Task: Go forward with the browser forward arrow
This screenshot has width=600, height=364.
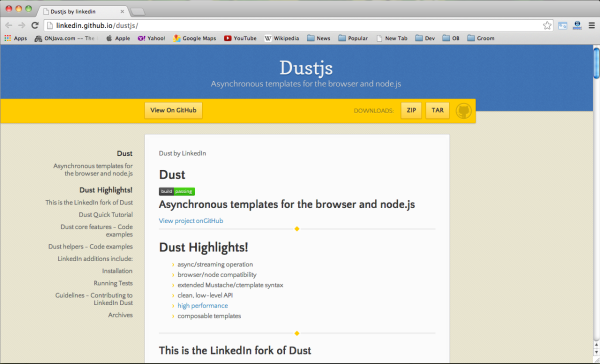Action: [x=22, y=25]
